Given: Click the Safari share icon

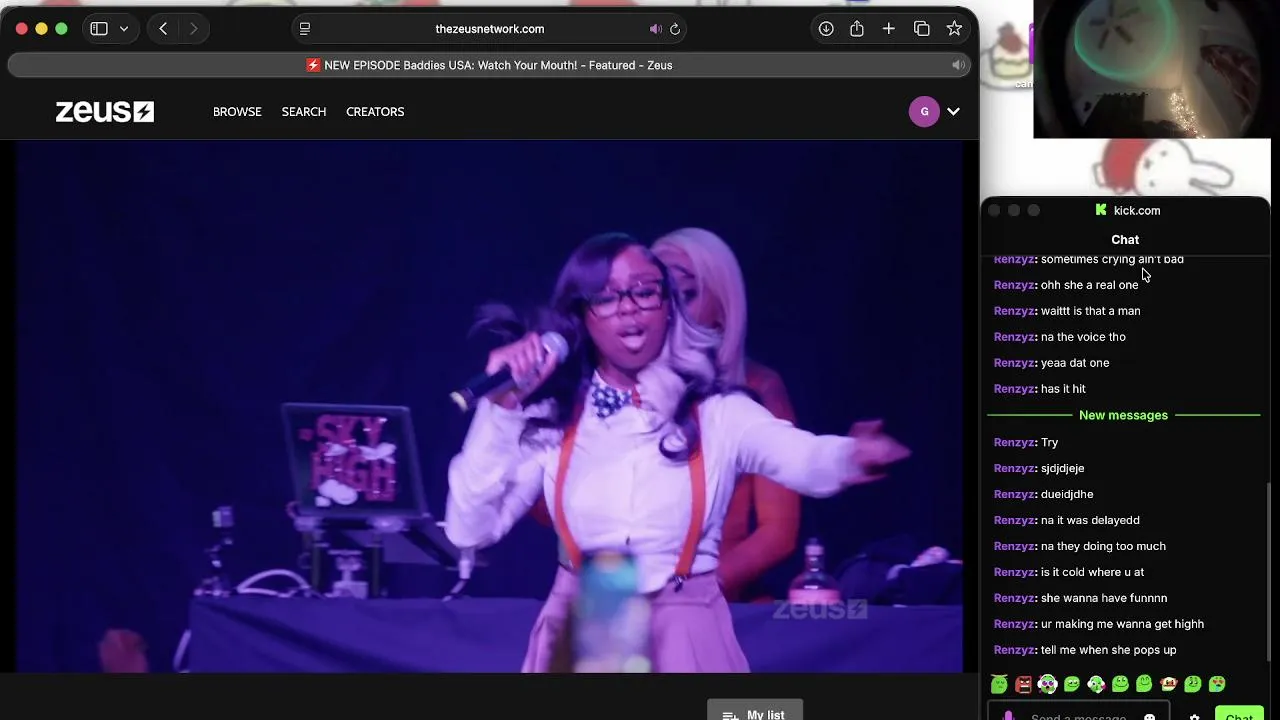Looking at the screenshot, I should click(x=857, y=29).
